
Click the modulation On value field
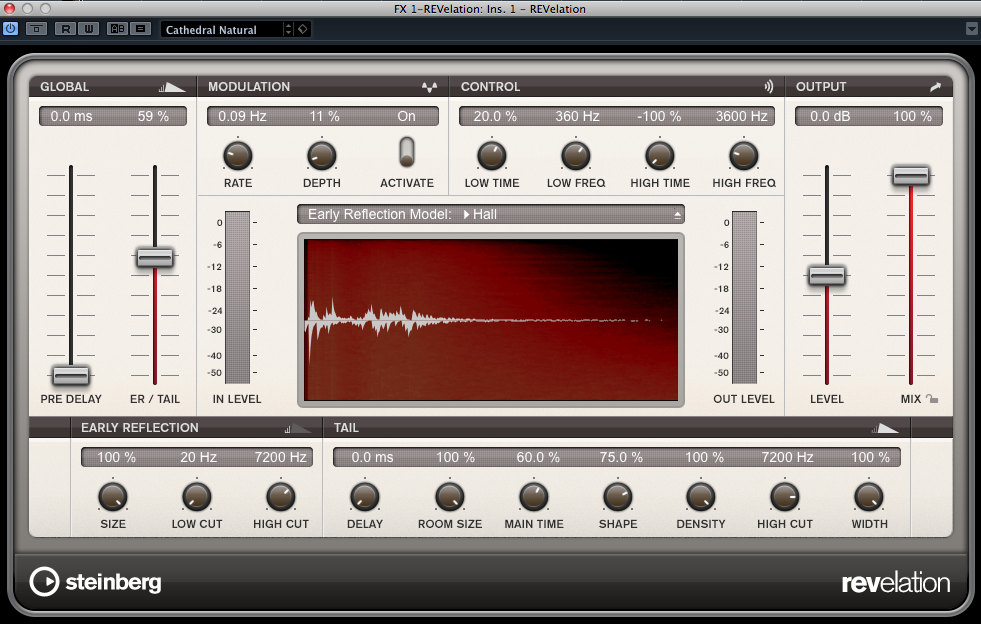click(x=406, y=116)
